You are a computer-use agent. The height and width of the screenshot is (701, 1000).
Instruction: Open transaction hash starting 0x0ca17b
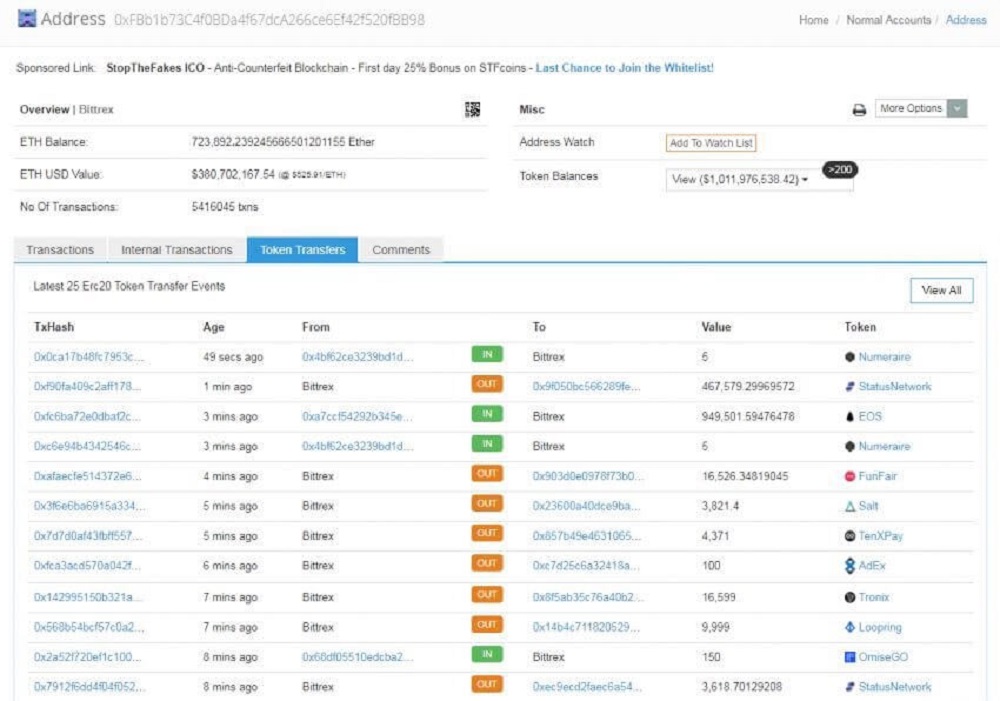coord(89,357)
